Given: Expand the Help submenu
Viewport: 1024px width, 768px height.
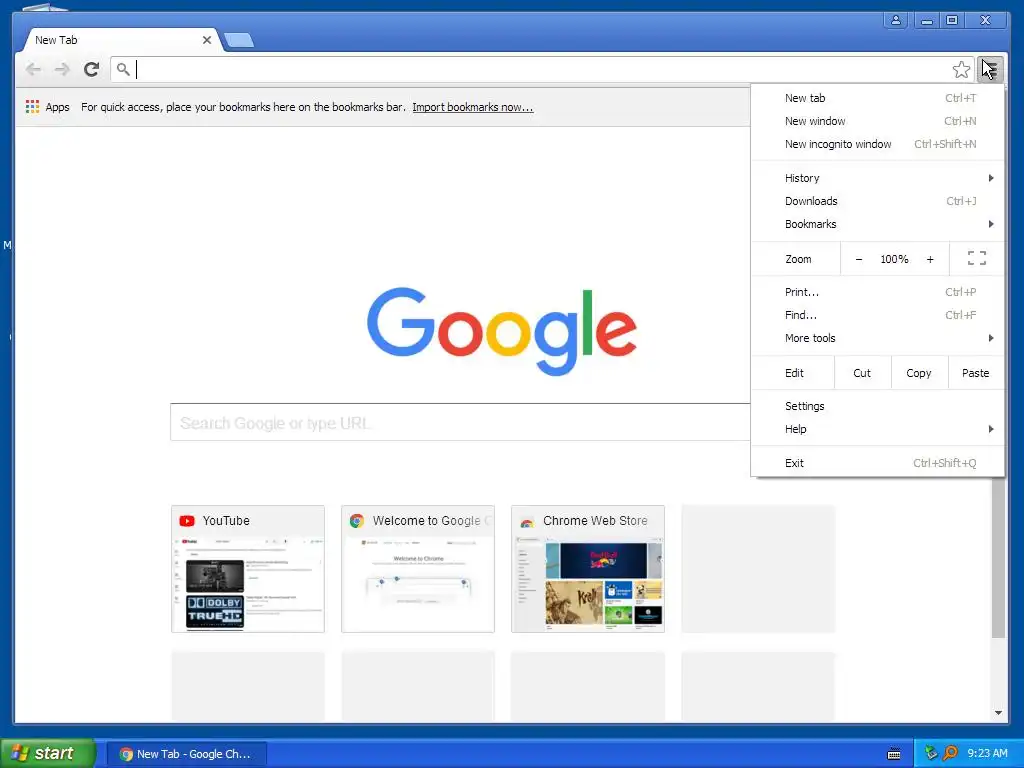Looking at the screenshot, I should pyautogui.click(x=877, y=429).
